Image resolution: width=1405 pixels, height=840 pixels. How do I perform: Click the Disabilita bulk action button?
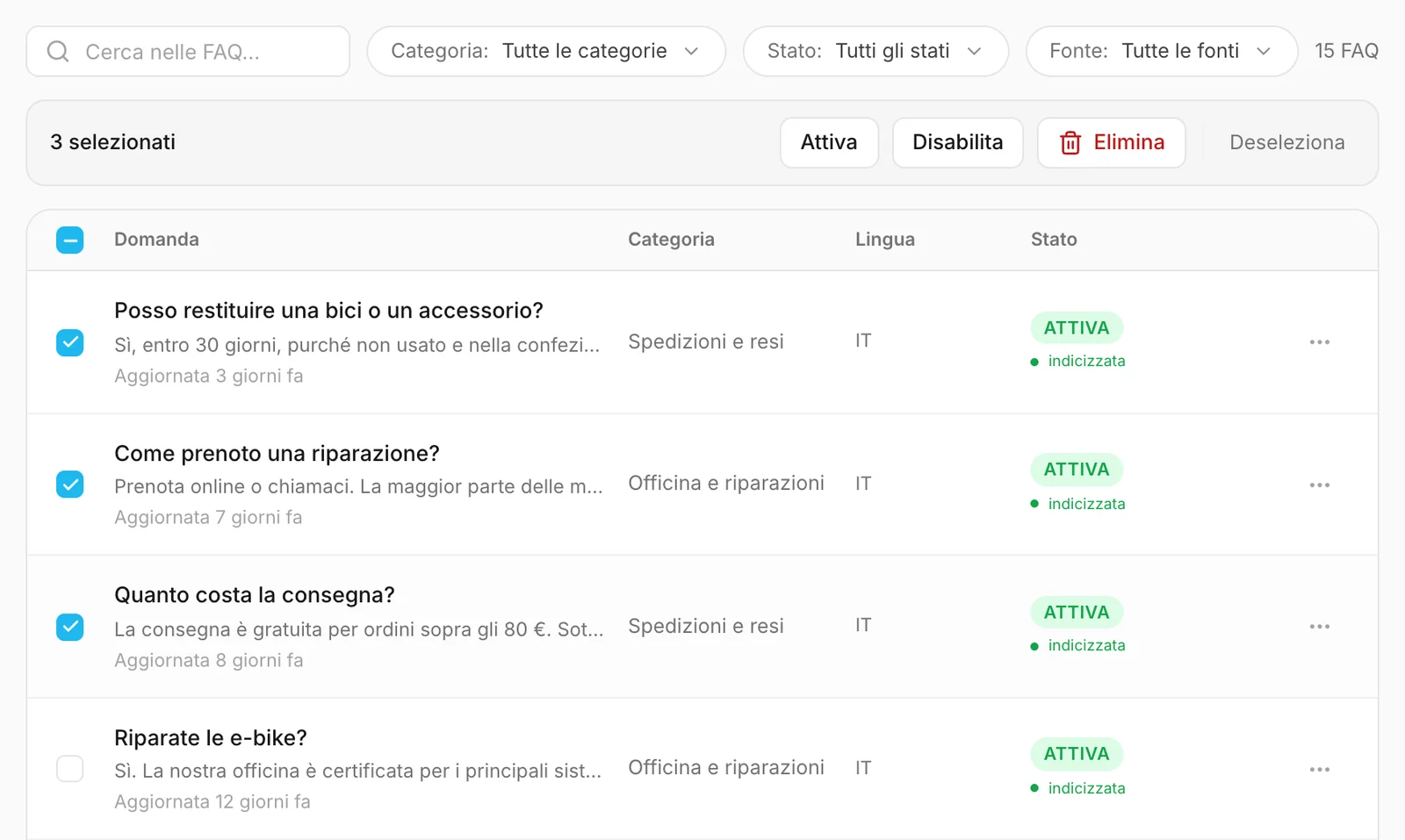click(x=958, y=142)
